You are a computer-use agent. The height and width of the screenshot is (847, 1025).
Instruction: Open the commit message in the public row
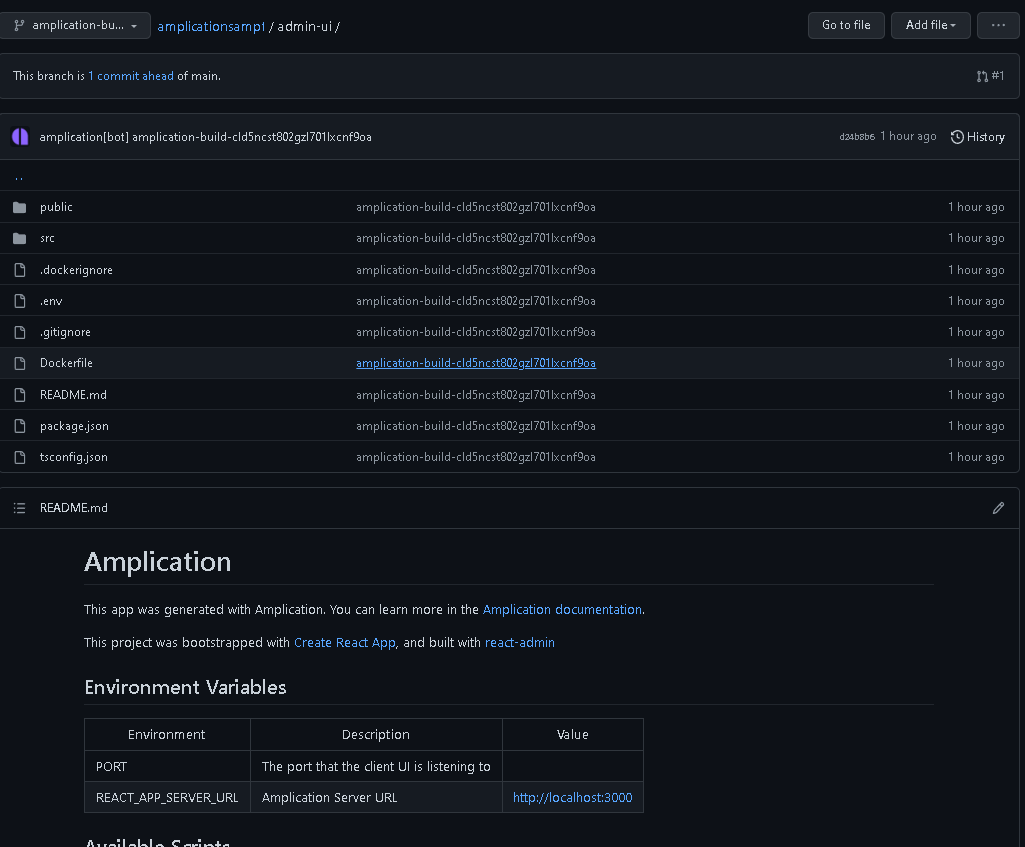click(476, 207)
